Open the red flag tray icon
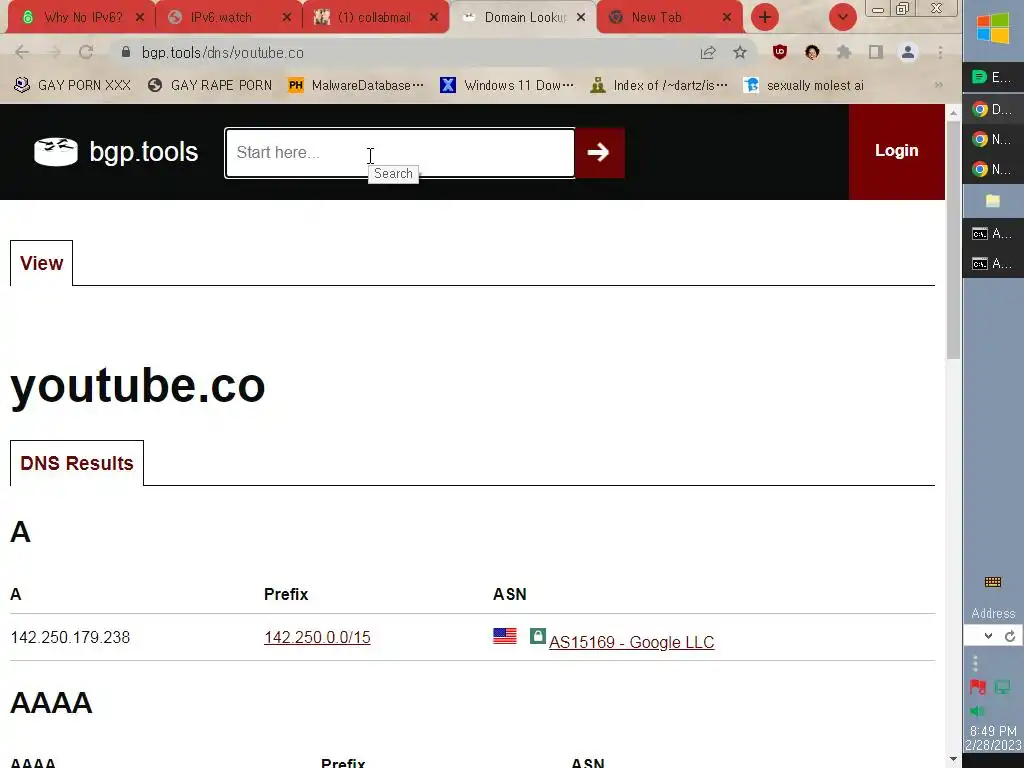The height and width of the screenshot is (768, 1024). point(978,687)
